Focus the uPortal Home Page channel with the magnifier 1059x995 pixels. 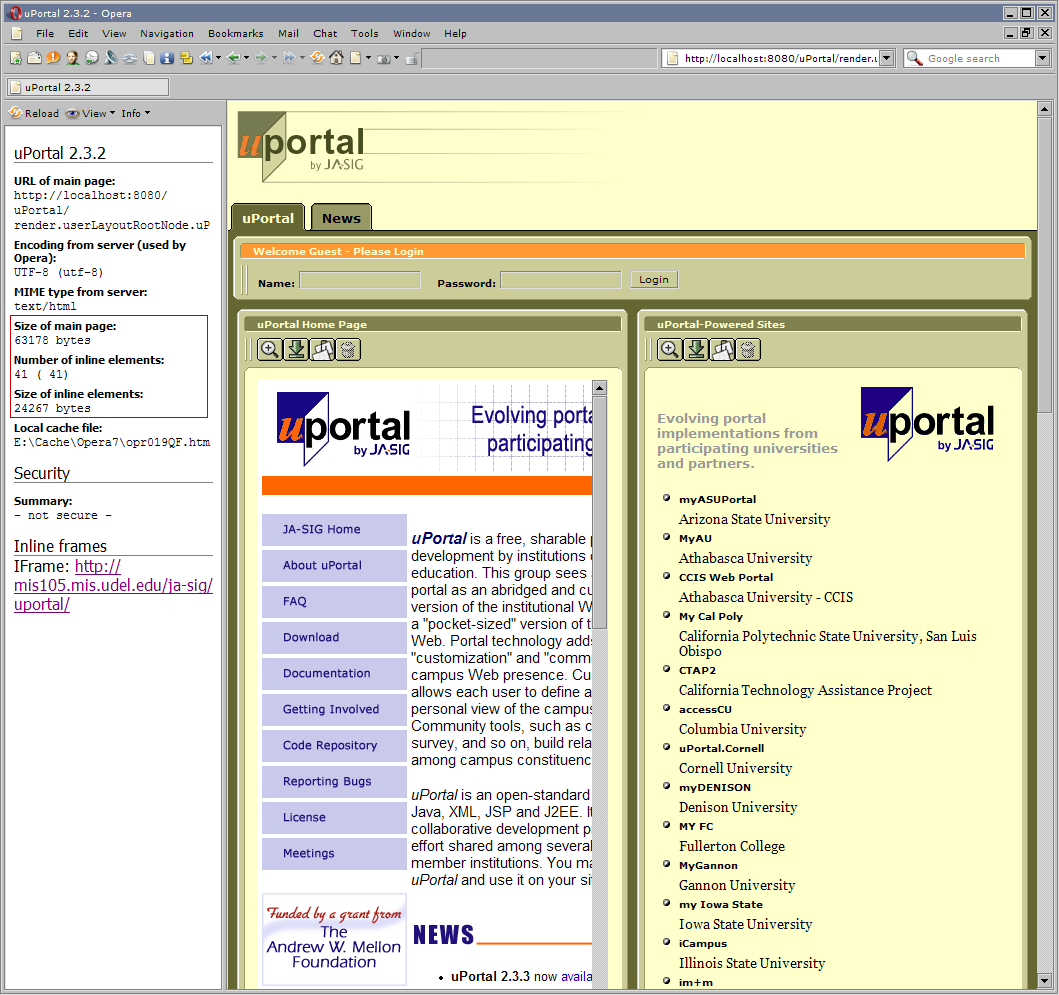pyautogui.click(x=270, y=349)
